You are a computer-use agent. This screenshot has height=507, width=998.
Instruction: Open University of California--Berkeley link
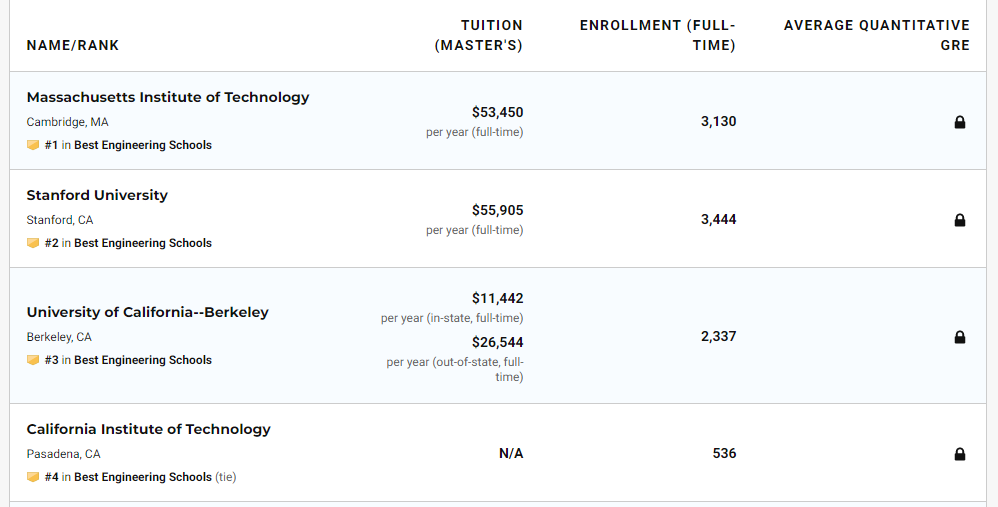(x=147, y=312)
